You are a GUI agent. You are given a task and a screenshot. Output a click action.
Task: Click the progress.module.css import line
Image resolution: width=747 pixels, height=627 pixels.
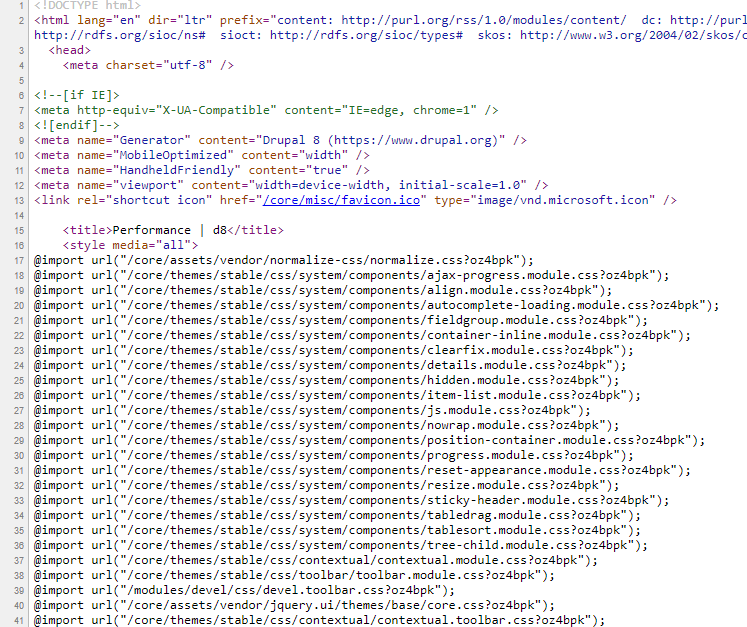(333, 455)
